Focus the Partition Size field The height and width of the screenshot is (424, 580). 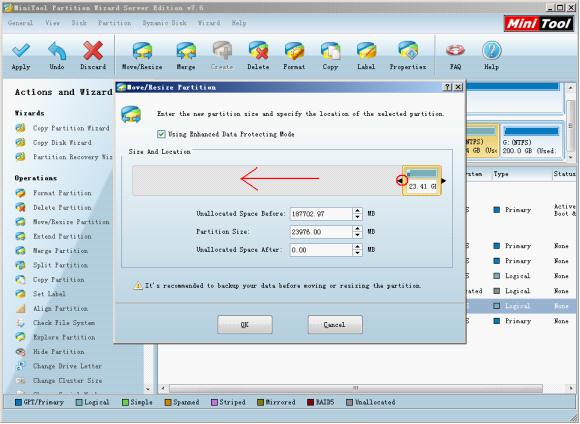321,232
